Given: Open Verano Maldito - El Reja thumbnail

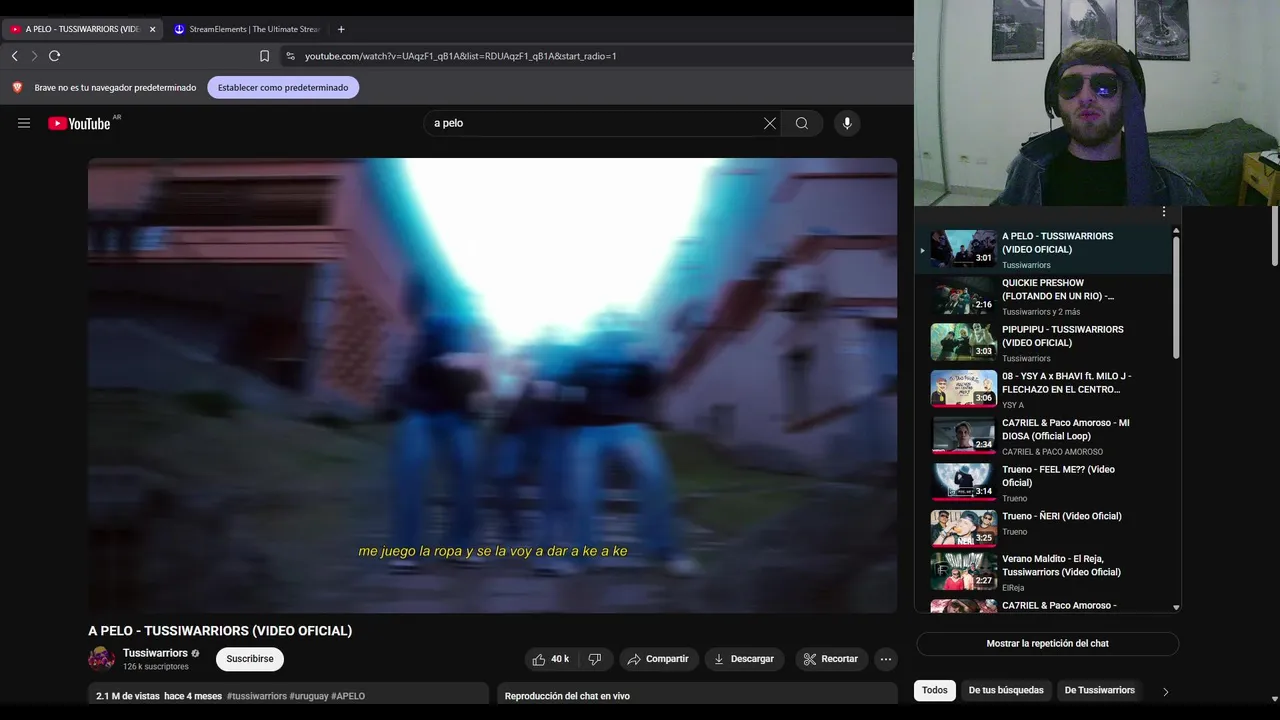Looking at the screenshot, I should pyautogui.click(x=964, y=572).
